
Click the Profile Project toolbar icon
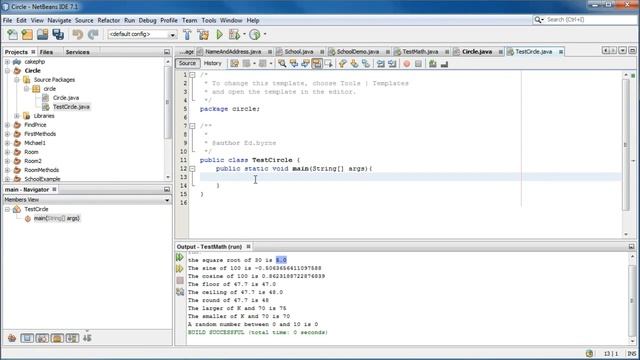click(255, 35)
